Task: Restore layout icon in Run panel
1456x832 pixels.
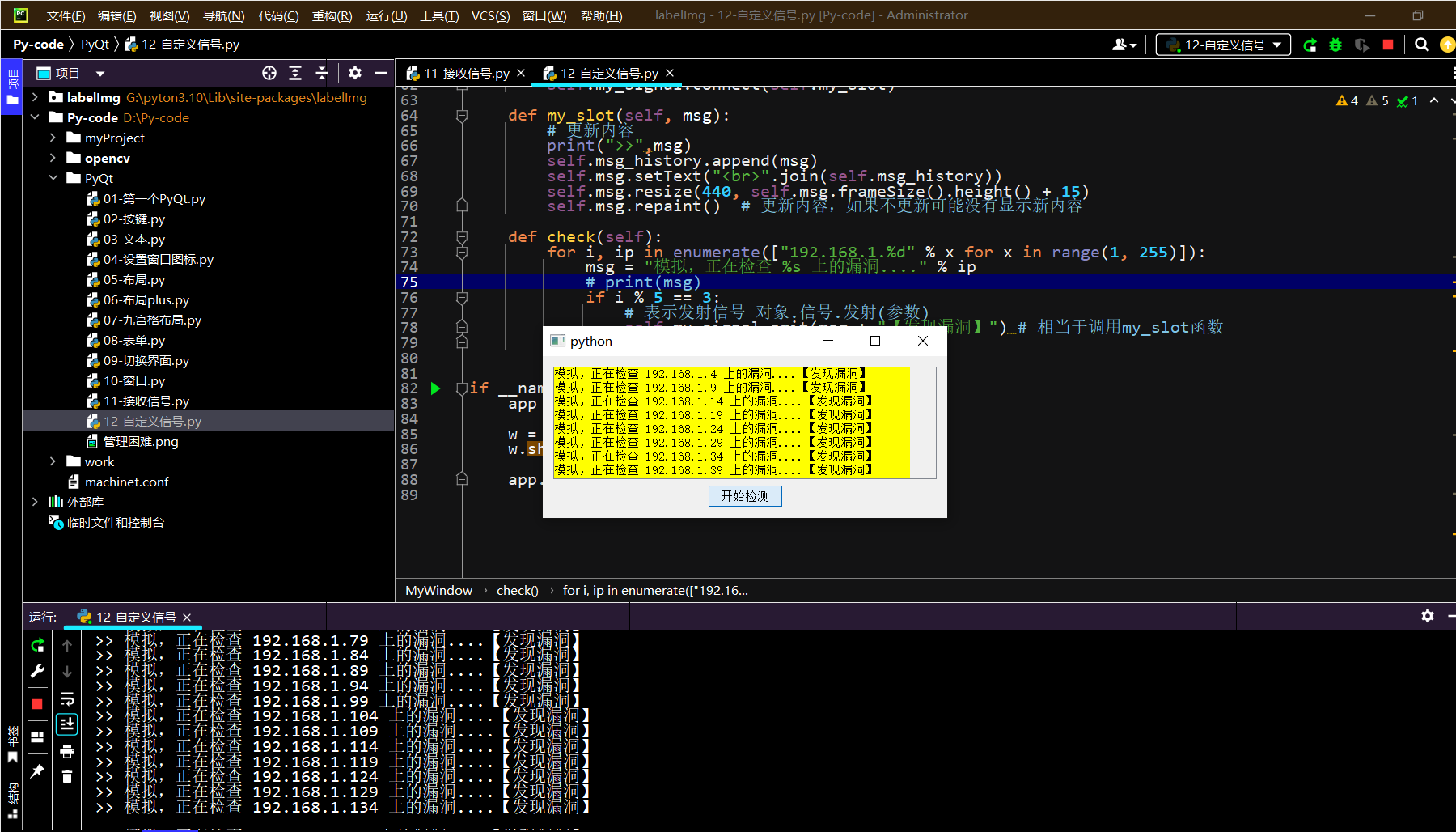Action: pyautogui.click(x=37, y=737)
